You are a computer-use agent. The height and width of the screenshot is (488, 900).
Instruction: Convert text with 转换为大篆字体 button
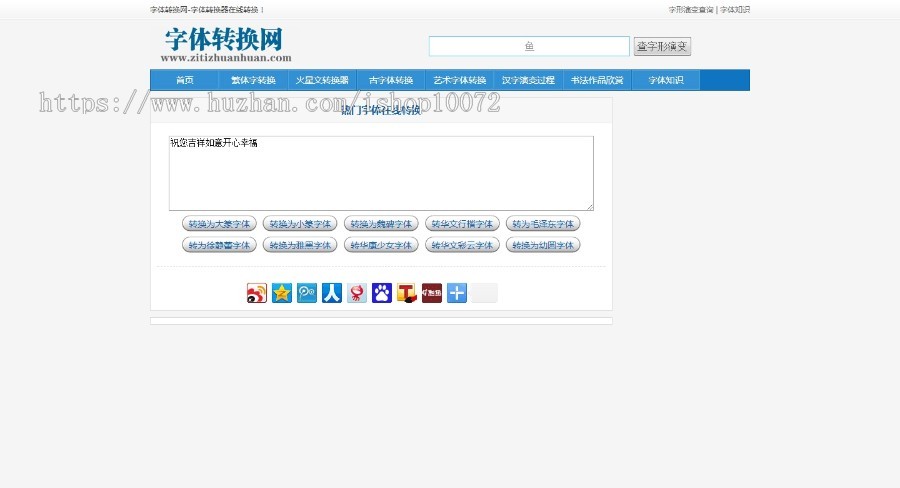pyautogui.click(x=219, y=224)
